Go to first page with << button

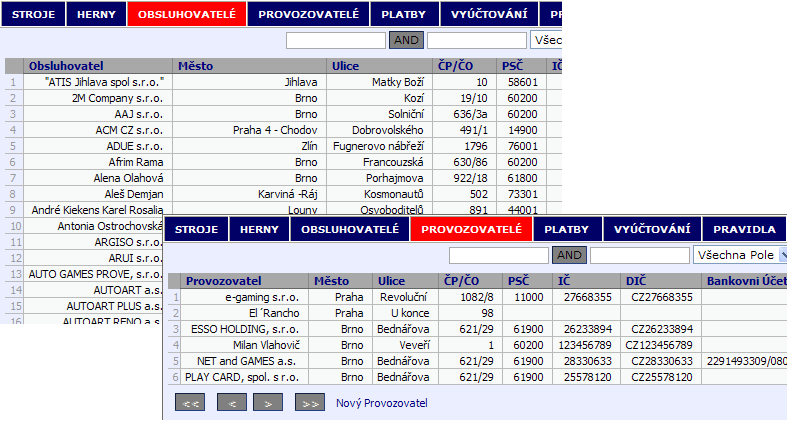pos(190,403)
